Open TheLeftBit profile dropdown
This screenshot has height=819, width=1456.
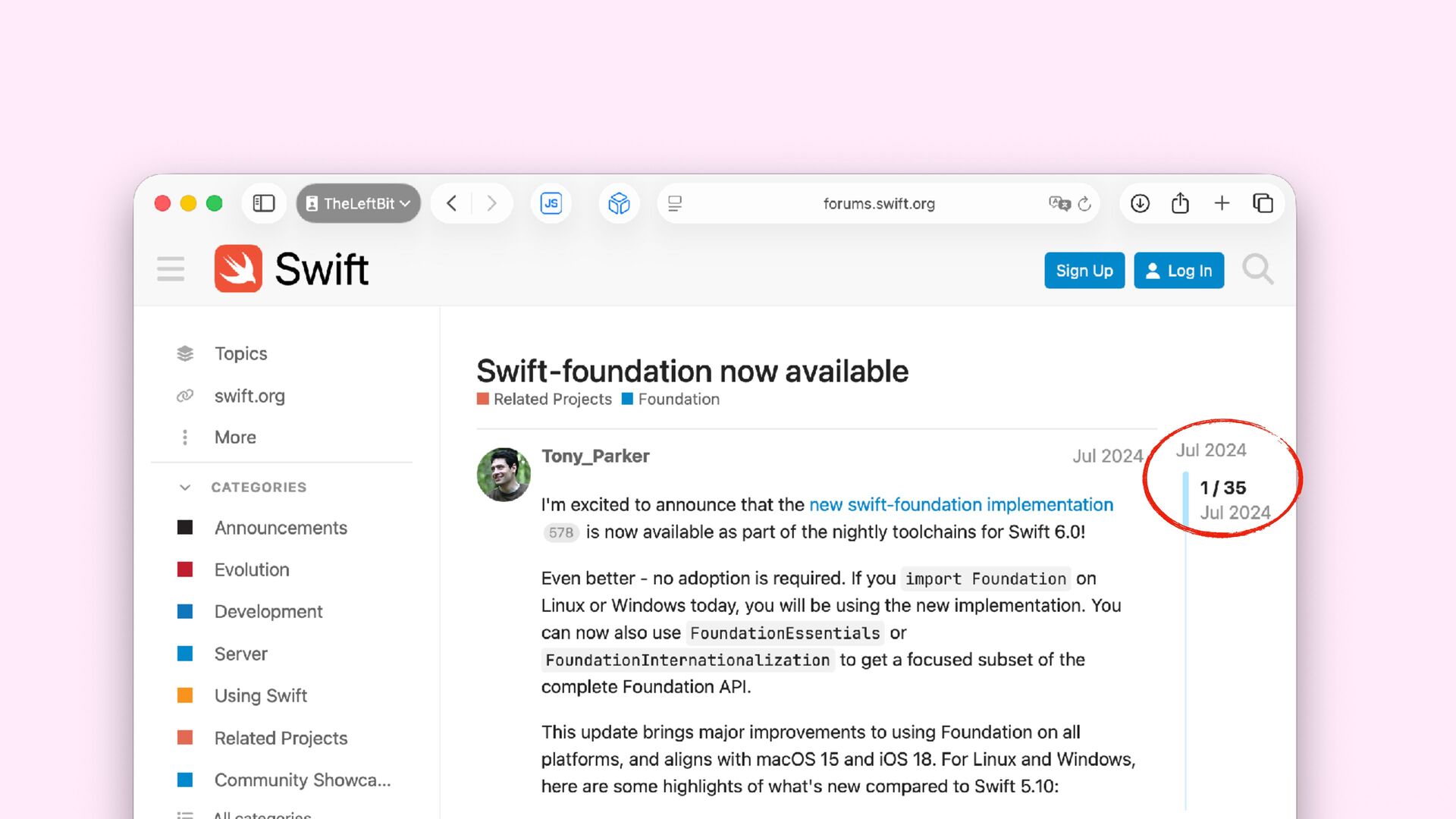coord(358,203)
